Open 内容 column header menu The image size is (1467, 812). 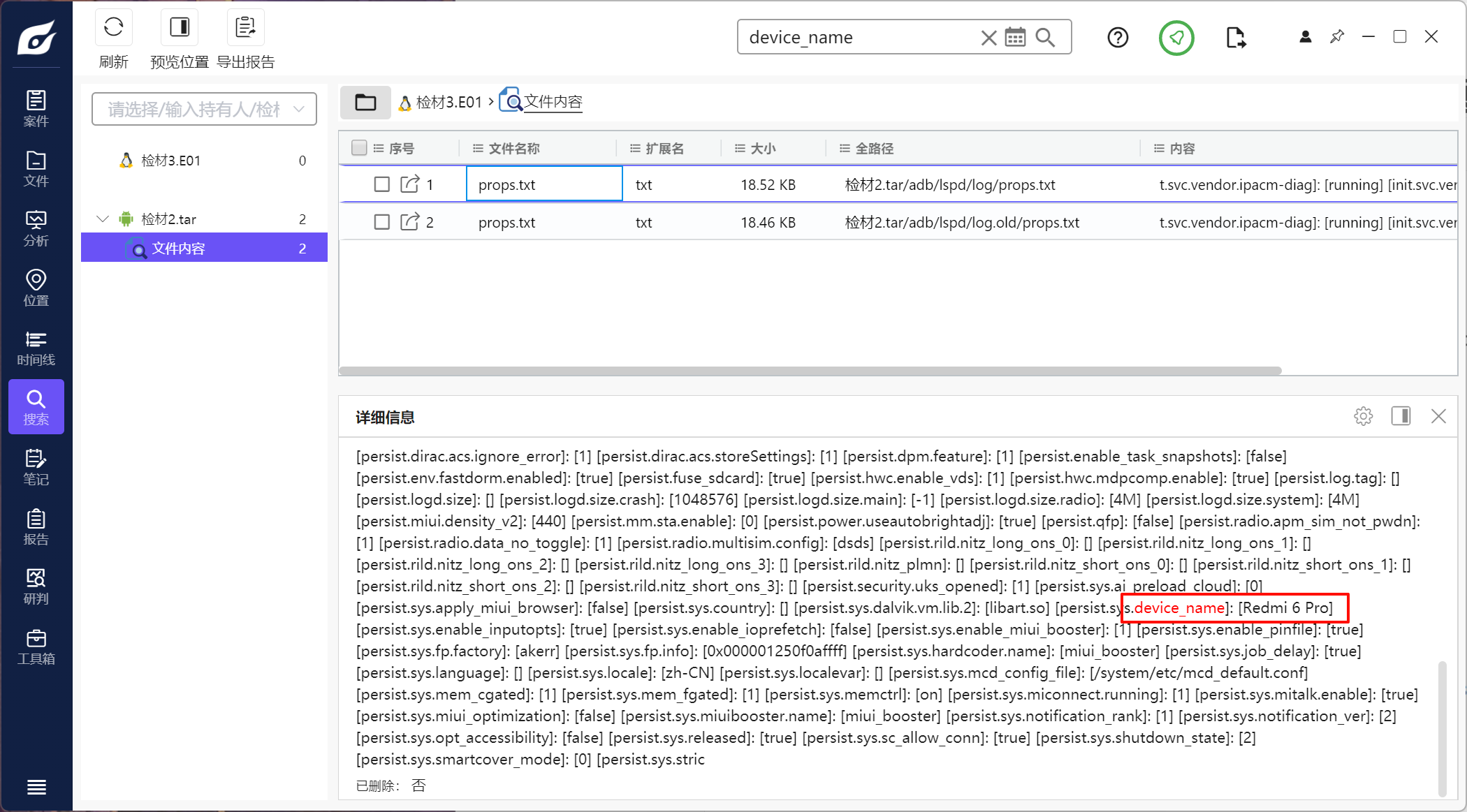(1159, 148)
